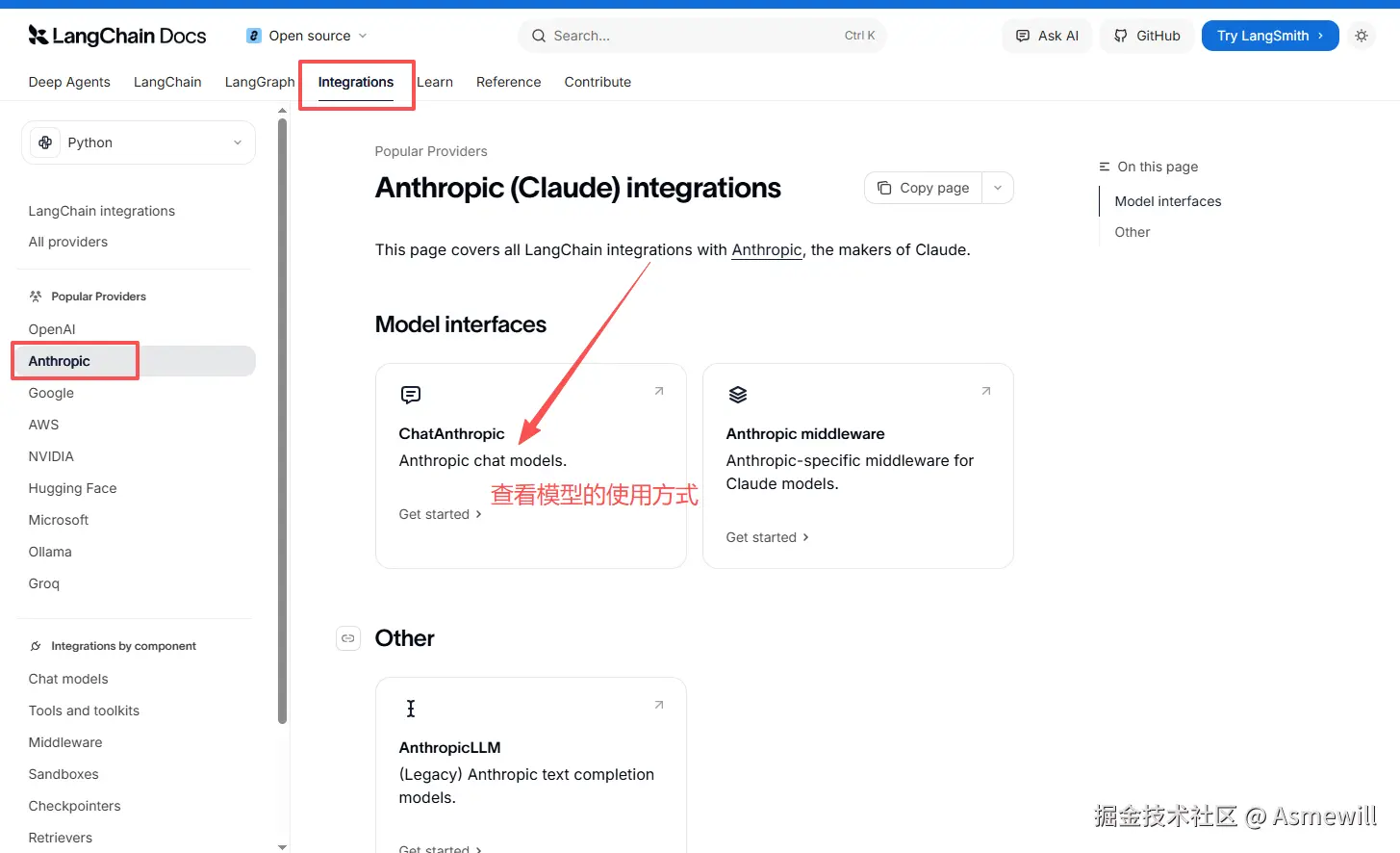The height and width of the screenshot is (853, 1400).
Task: Click the Integrations by component plug icon
Action: point(36,646)
